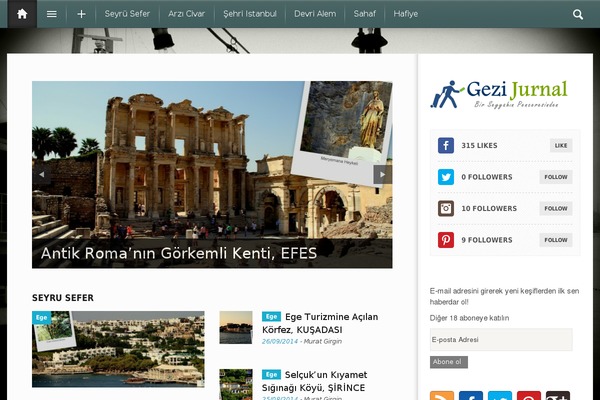Open the bottom Twitter square icon

500,396
